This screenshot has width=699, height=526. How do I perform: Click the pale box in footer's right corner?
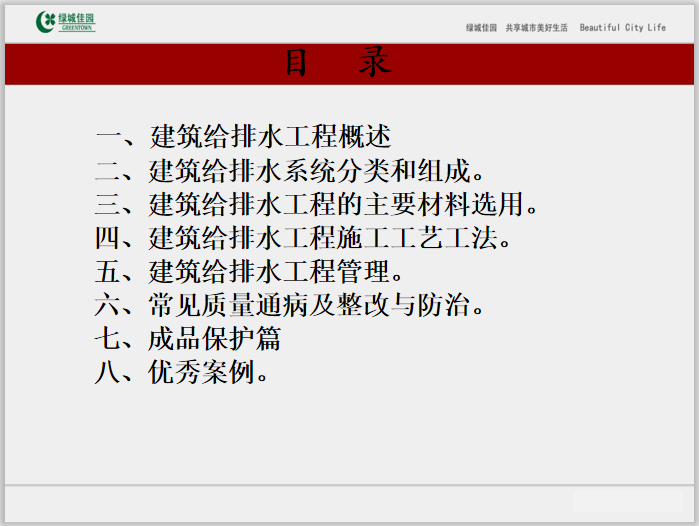(x=630, y=501)
